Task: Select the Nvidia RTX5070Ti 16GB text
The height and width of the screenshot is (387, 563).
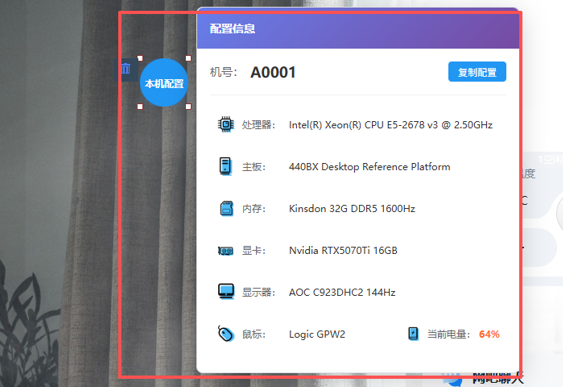Action: [343, 250]
